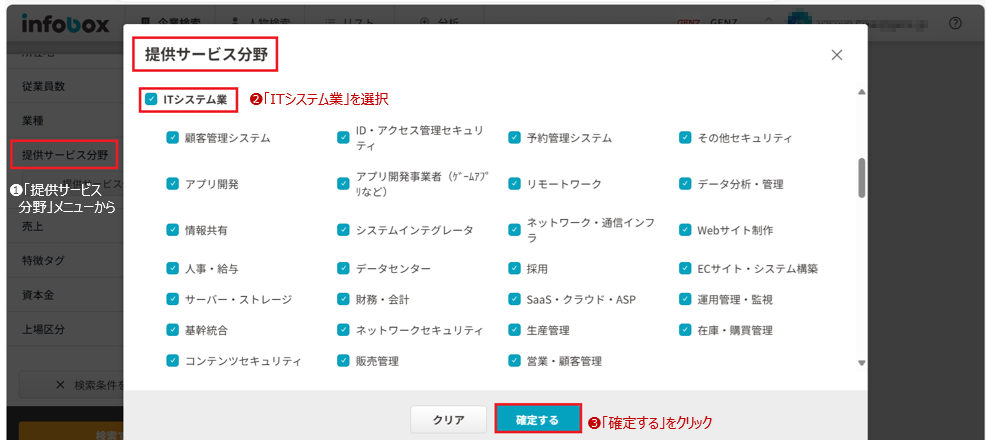Viewport: 988px width, 445px height.
Task: Toggle 予約管理システム checkbox
Action: coord(514,137)
